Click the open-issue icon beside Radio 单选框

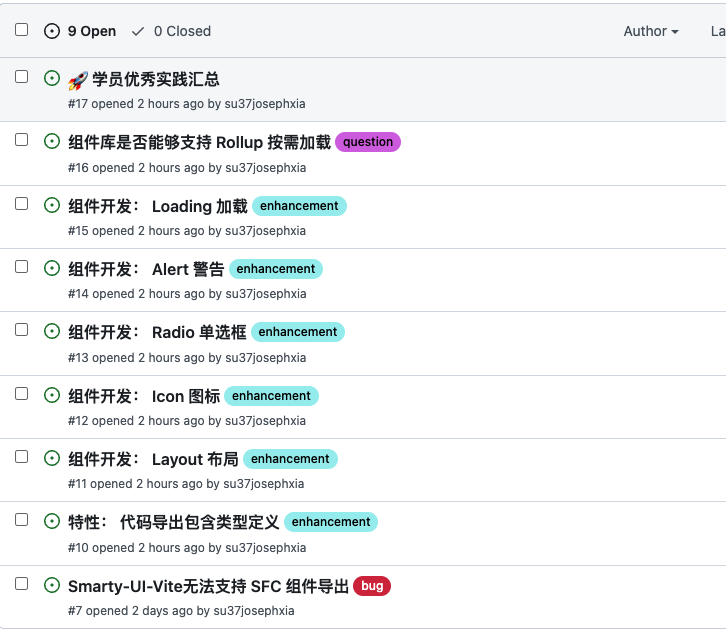tap(52, 331)
